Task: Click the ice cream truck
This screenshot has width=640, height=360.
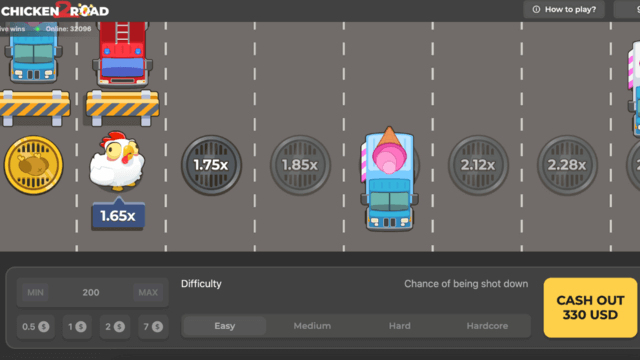Action: [x=389, y=179]
